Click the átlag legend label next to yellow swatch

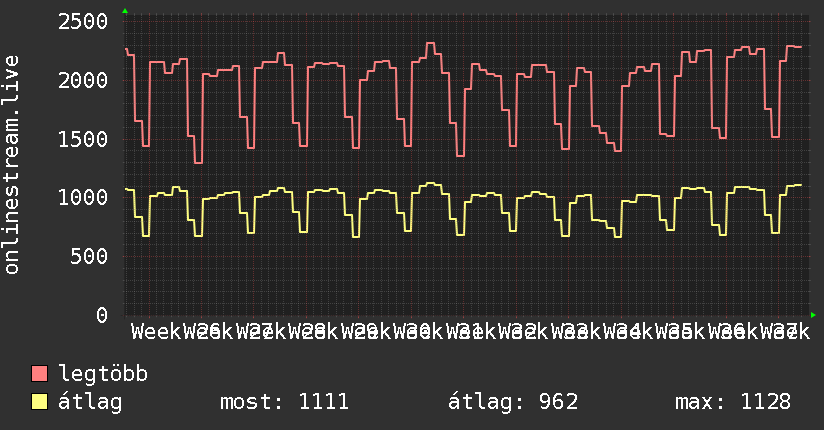[x=90, y=402]
